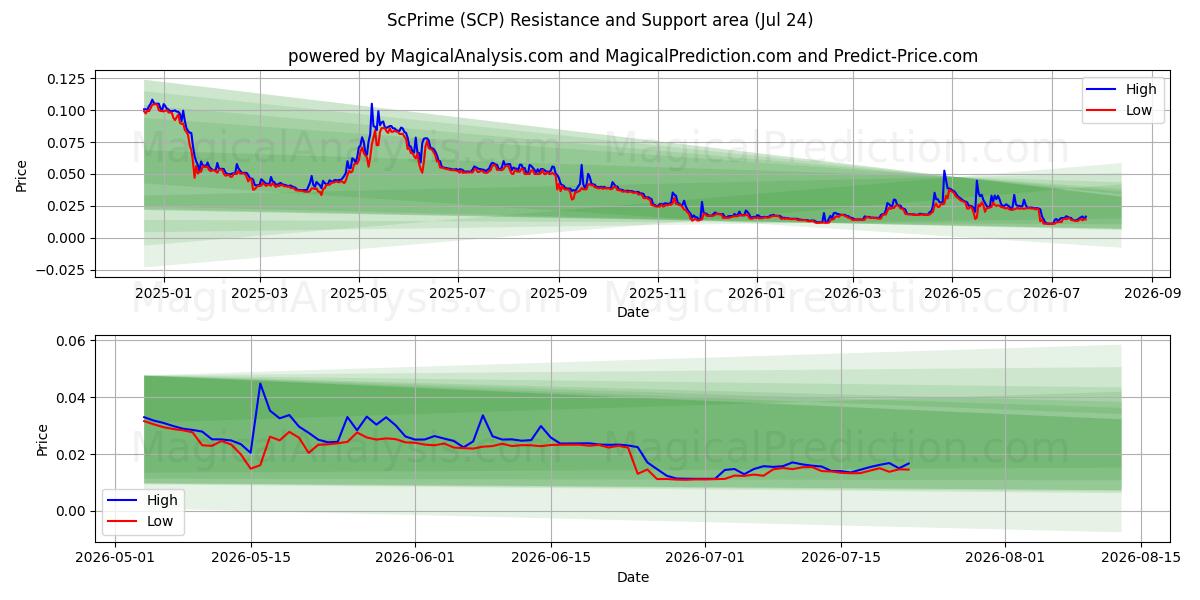Click the '2025-07' tick label on upper chart

pos(457,294)
